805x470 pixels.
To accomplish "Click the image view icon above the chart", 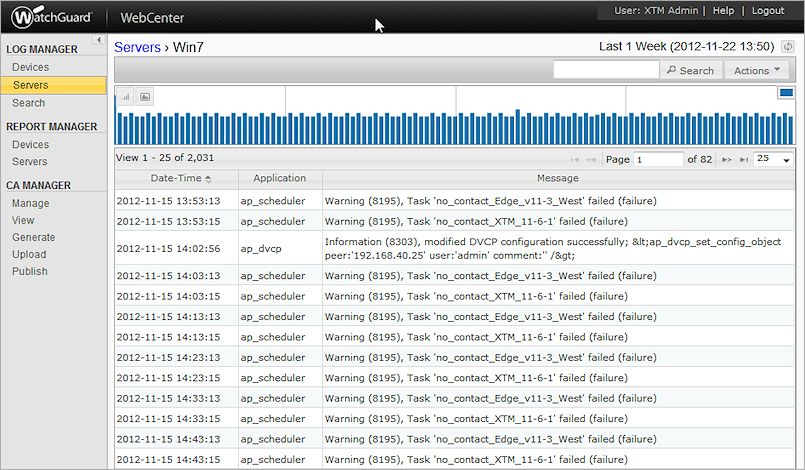I will point(145,97).
